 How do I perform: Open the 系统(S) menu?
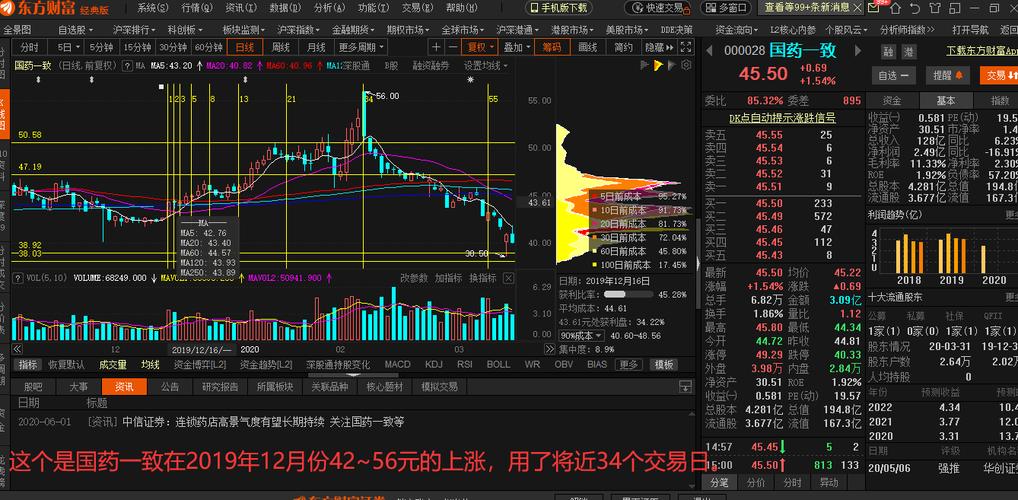(153, 8)
